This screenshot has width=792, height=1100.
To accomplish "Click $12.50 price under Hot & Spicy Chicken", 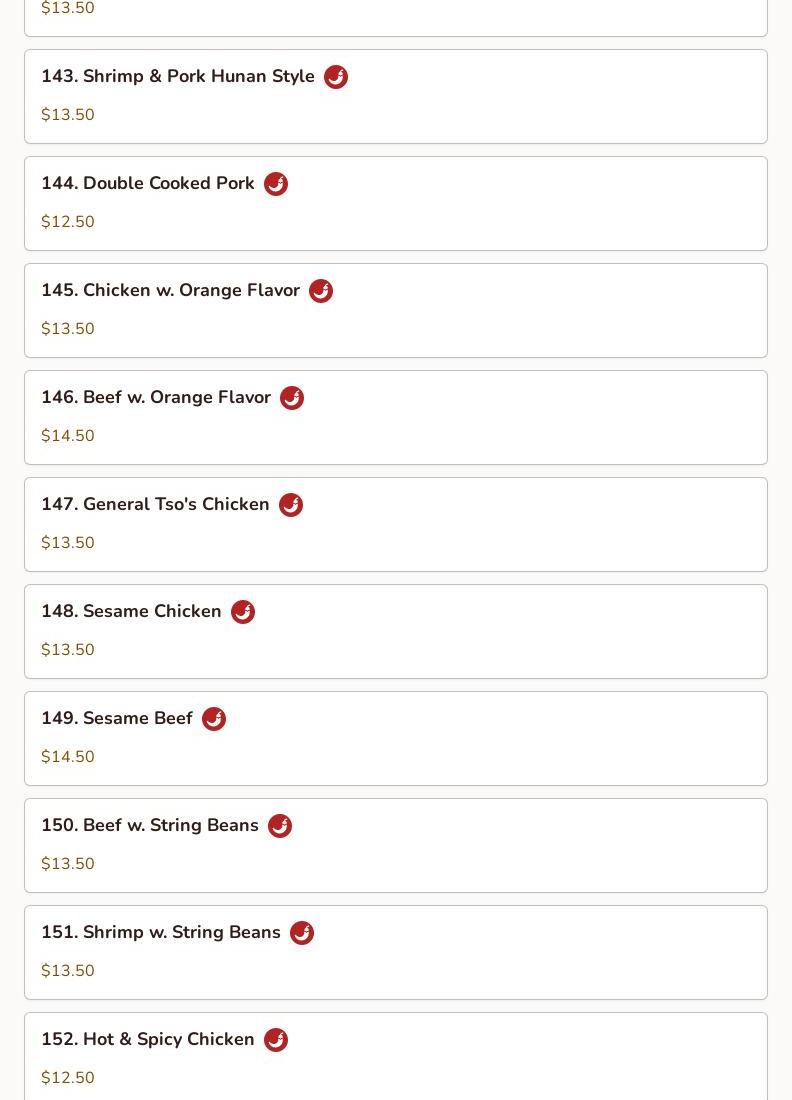I will pyautogui.click(x=67, y=1078).
